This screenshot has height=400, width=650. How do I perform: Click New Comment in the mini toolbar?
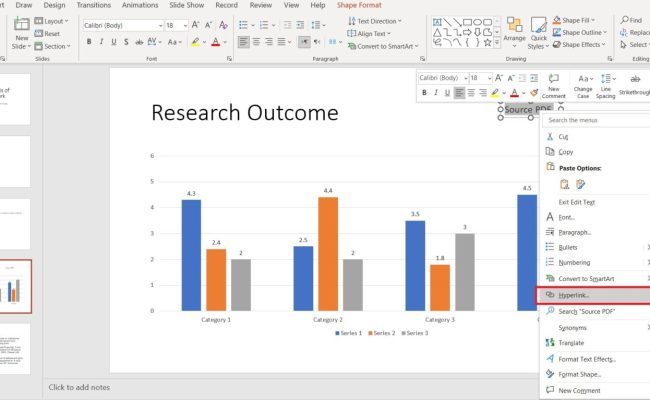[553, 86]
